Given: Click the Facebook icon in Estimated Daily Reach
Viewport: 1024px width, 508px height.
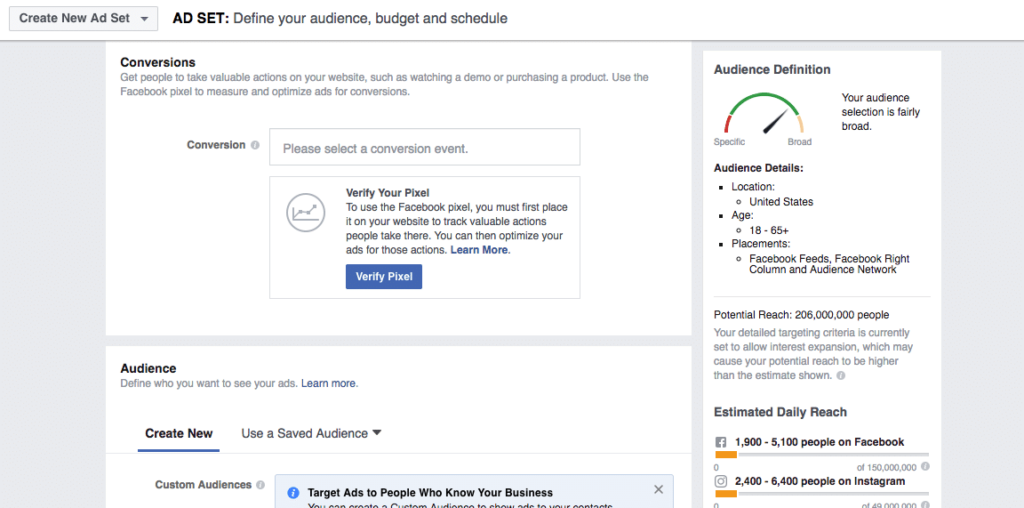Looking at the screenshot, I should 721,442.
